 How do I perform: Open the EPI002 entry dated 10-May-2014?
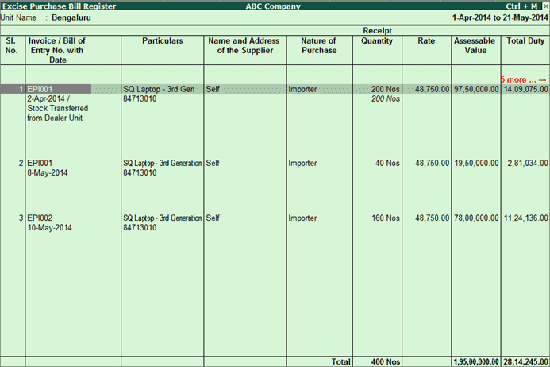(40, 218)
